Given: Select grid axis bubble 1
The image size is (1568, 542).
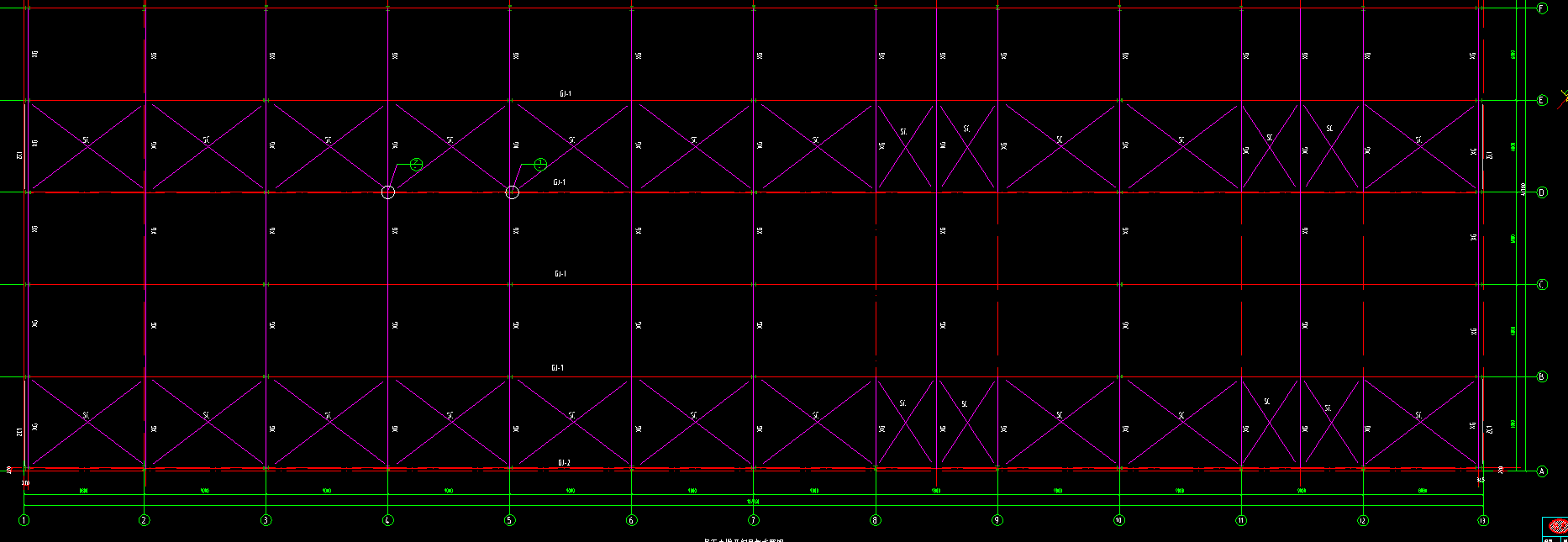Looking at the screenshot, I should point(24,520).
